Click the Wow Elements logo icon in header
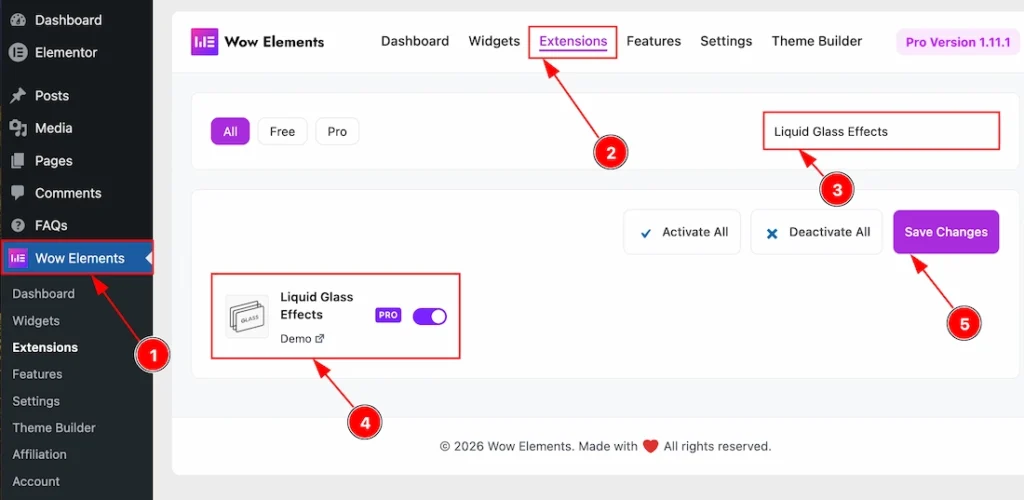The width and height of the screenshot is (1024, 500). click(204, 42)
